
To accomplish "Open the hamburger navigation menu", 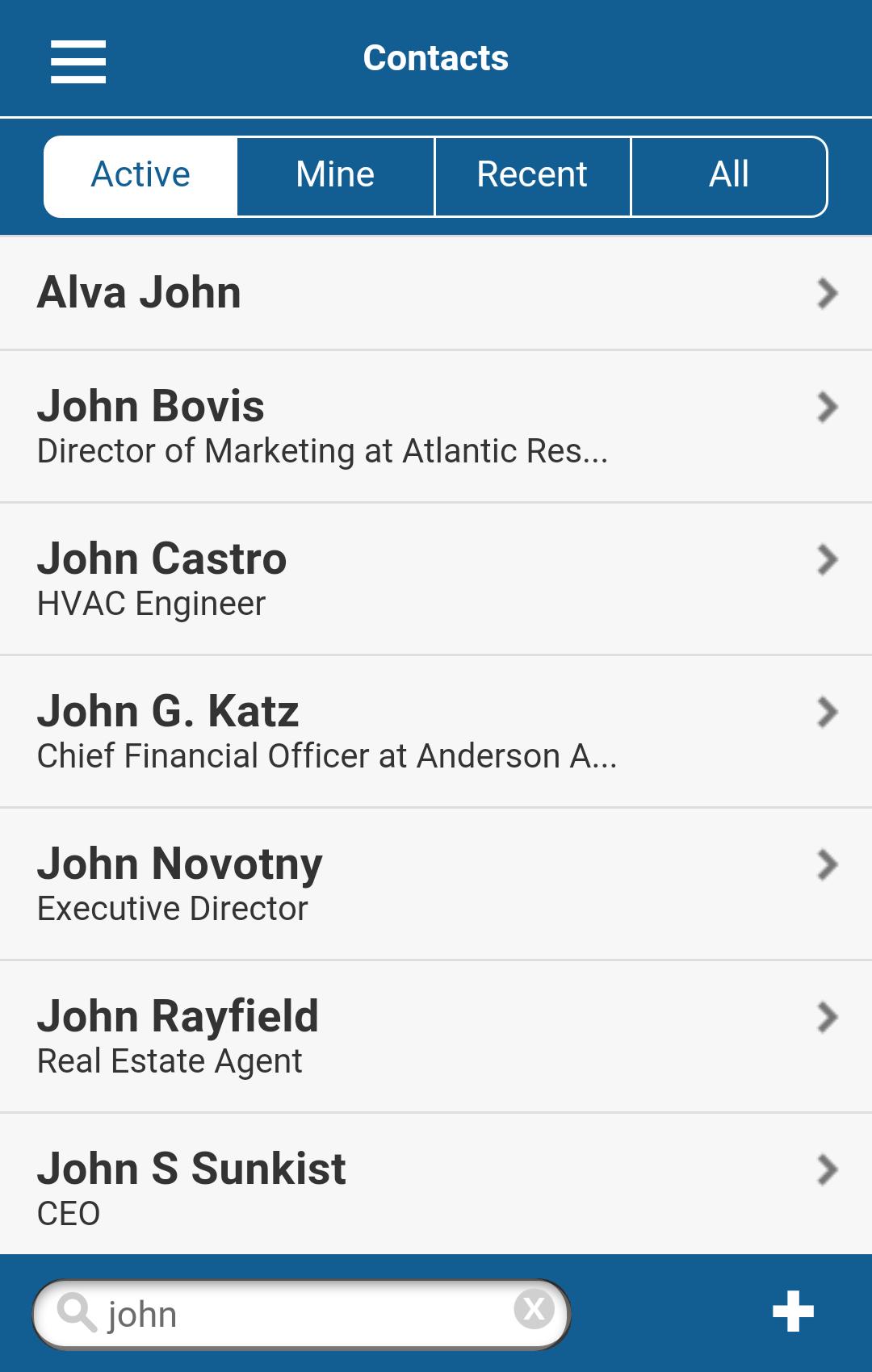I will click(x=78, y=61).
